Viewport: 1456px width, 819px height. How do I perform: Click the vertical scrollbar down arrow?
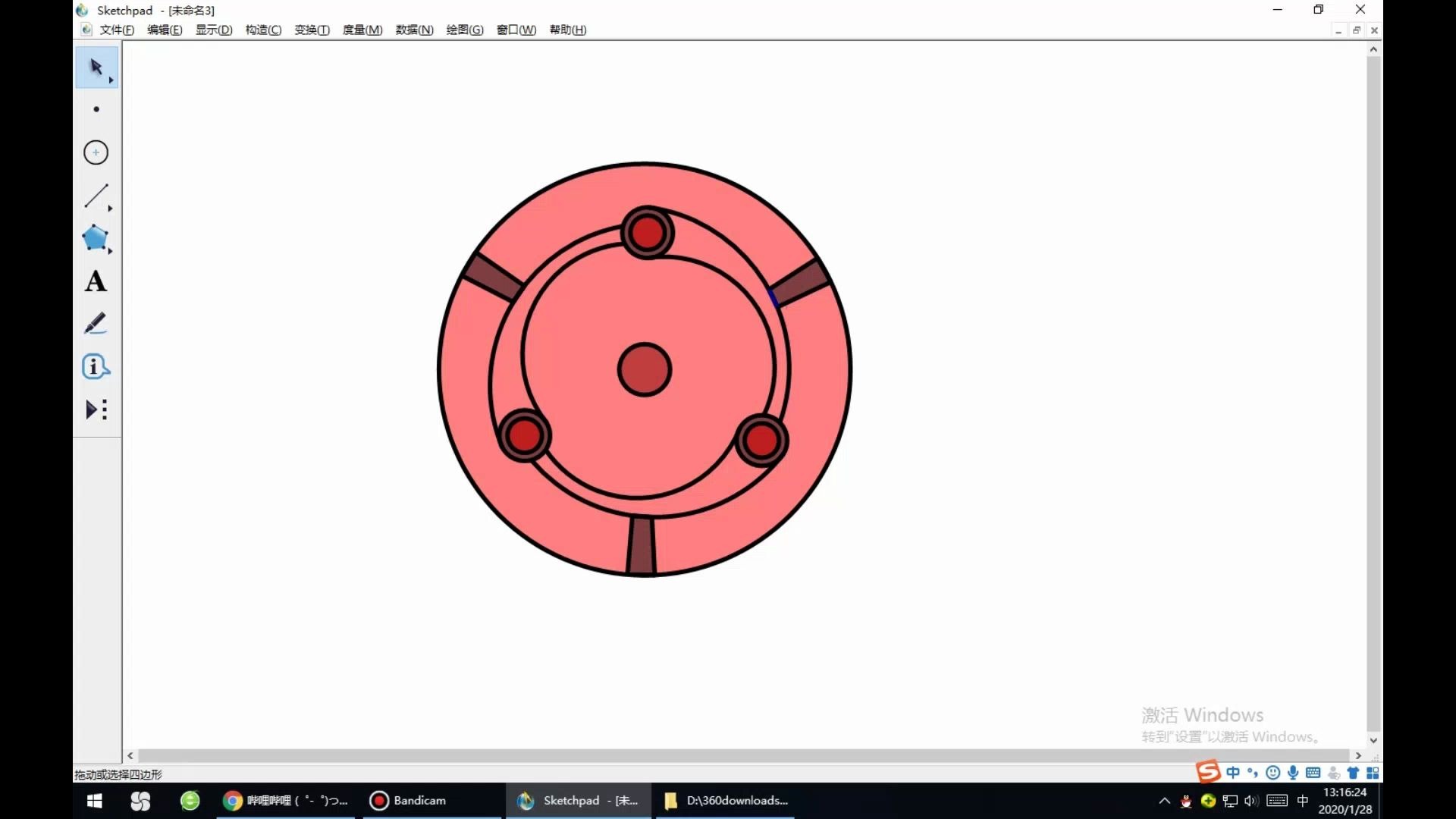[1373, 740]
